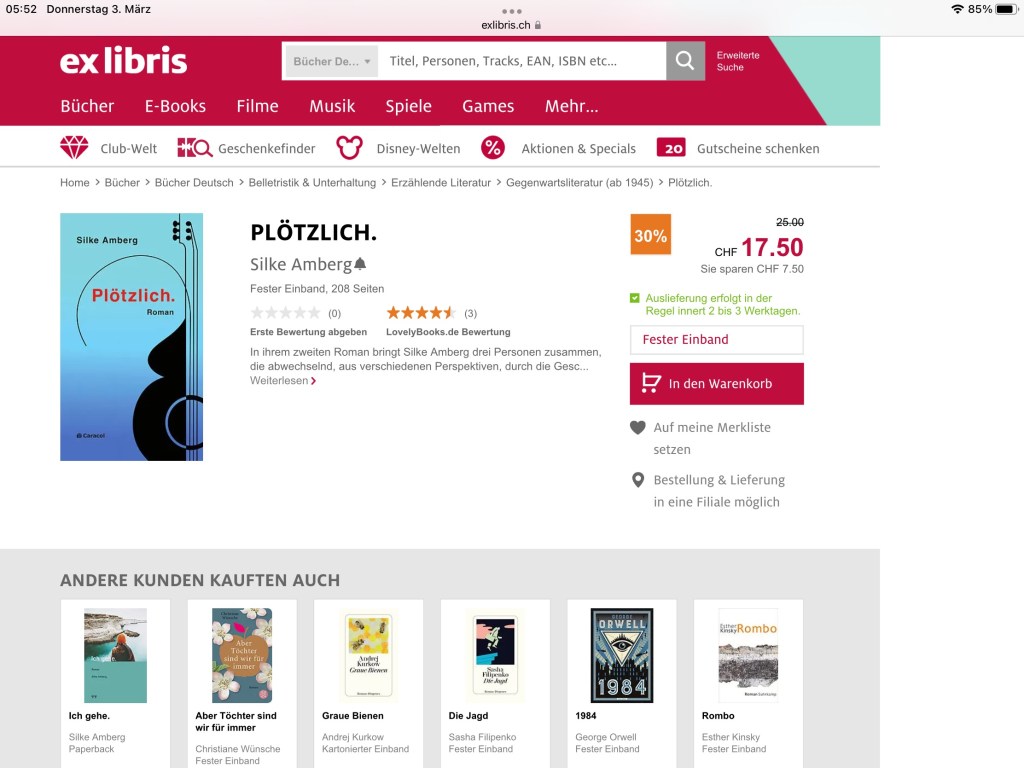Open the 1984 George Orwell book thumbnail
Image resolution: width=1024 pixels, height=768 pixels.
[x=622, y=655]
